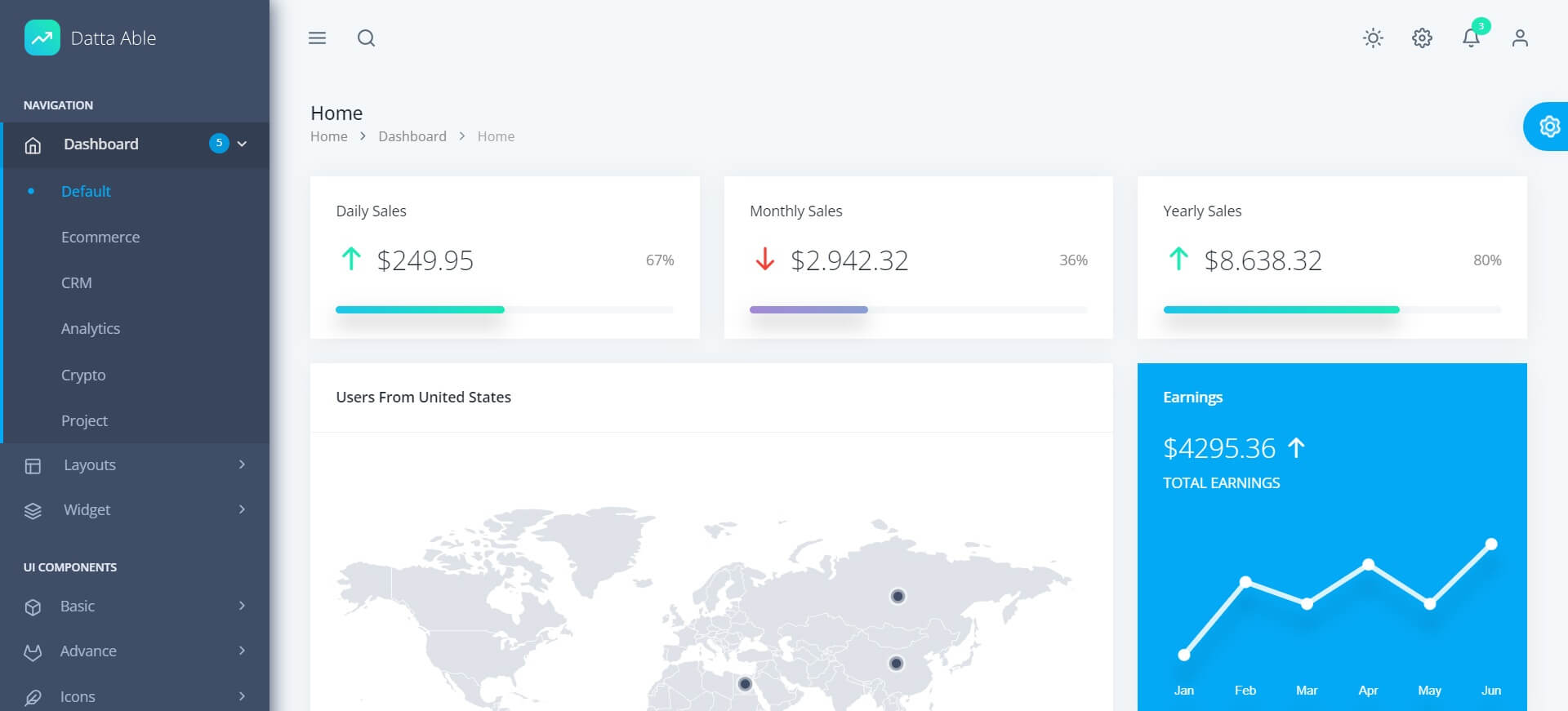This screenshot has height=711, width=1568.
Task: Expand the Advance components arrow
Action: (242, 651)
